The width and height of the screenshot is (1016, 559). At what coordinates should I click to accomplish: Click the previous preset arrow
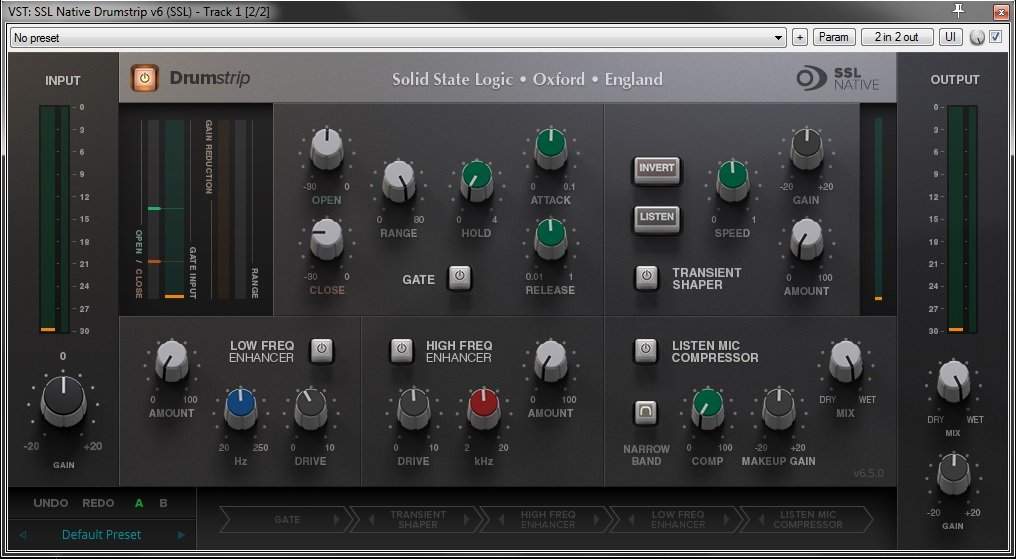point(23,535)
